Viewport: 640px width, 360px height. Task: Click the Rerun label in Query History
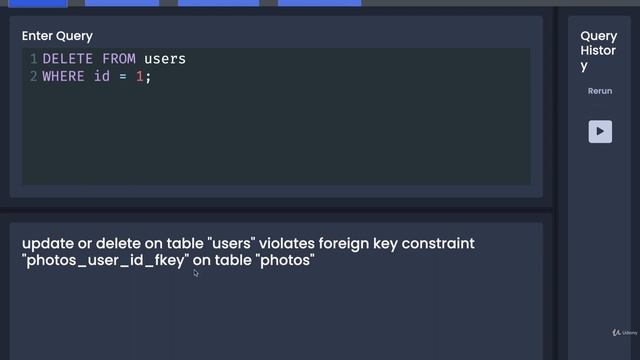600,91
